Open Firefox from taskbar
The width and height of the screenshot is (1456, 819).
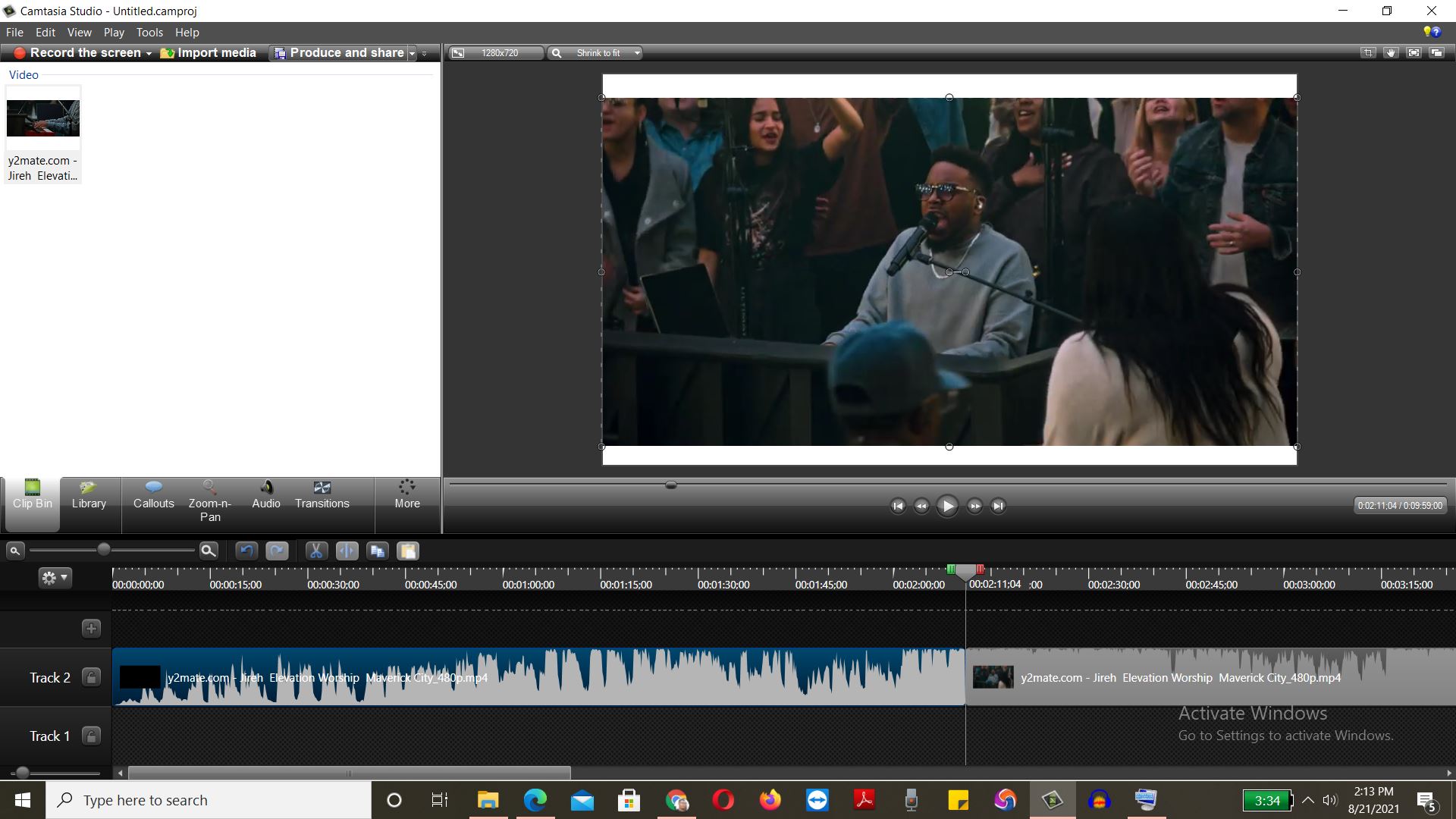[x=770, y=800]
